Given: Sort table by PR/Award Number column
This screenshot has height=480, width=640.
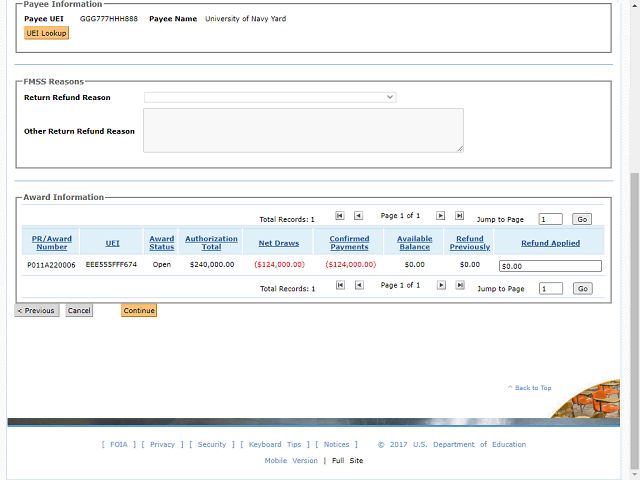Looking at the screenshot, I should tap(51, 243).
